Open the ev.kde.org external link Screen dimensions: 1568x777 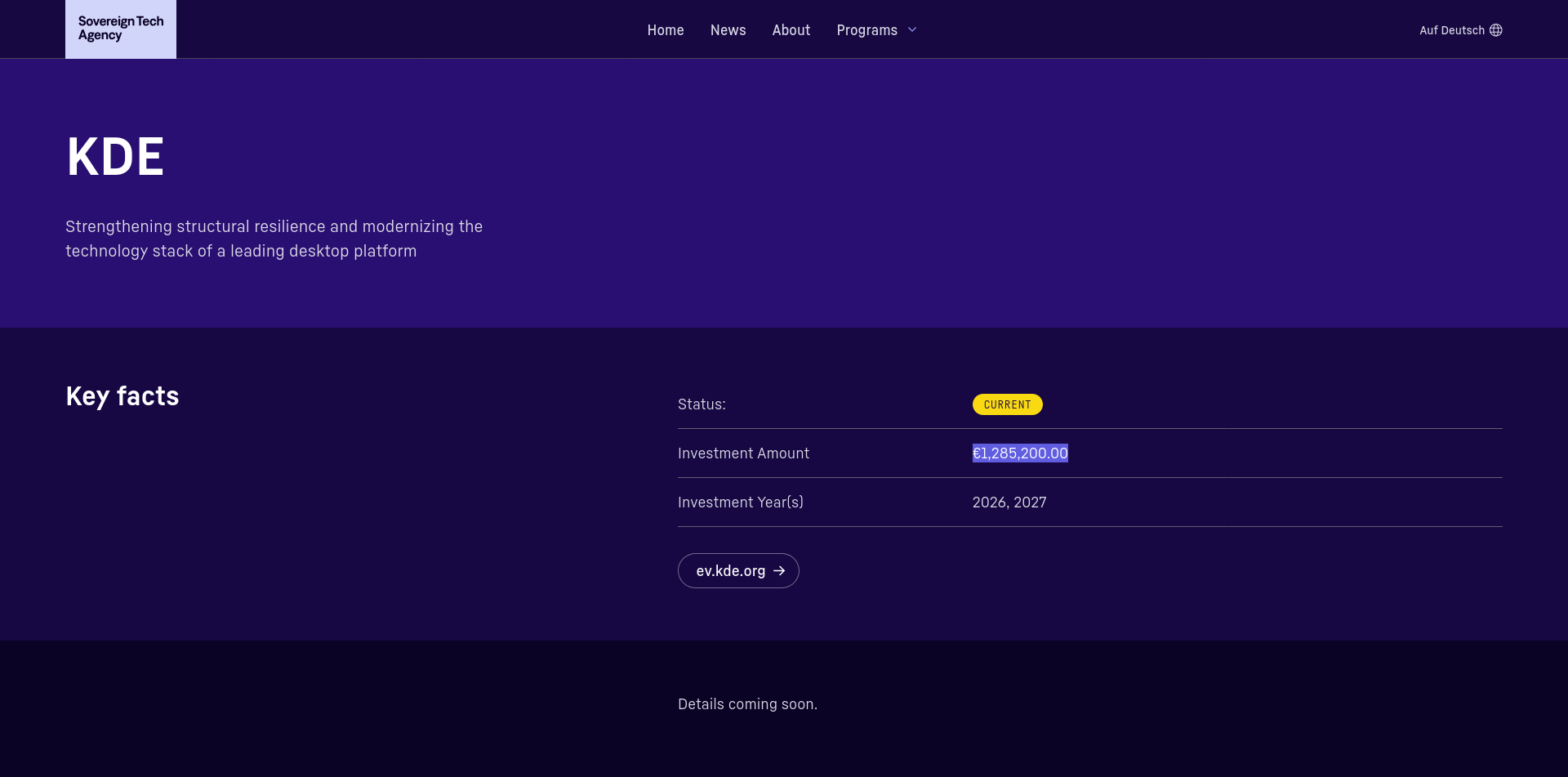click(738, 570)
